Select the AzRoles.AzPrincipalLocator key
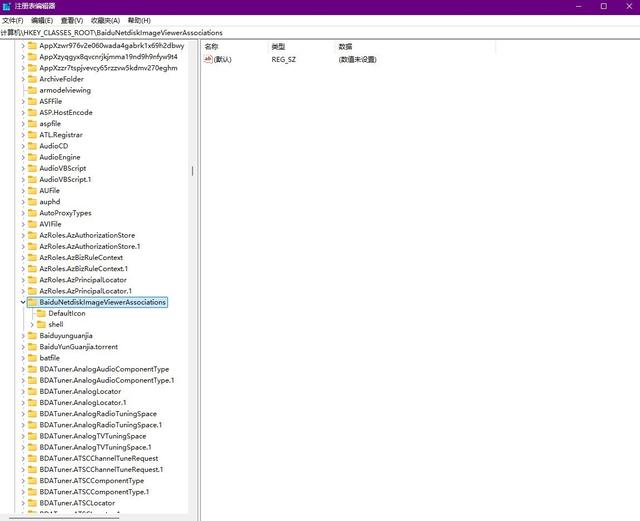Viewport: 640px width, 521px height. pyautogui.click(x=83, y=280)
